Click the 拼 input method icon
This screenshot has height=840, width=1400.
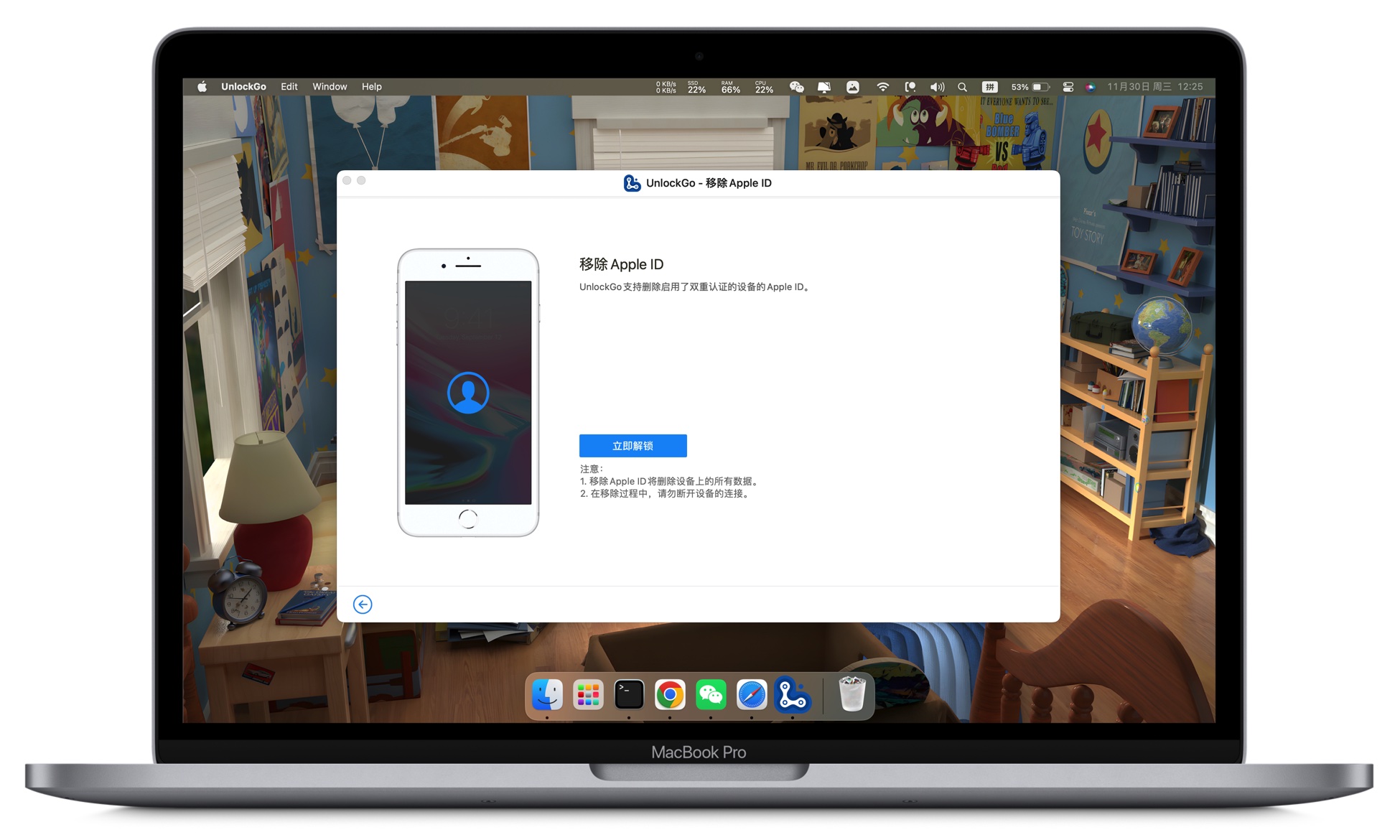989,87
